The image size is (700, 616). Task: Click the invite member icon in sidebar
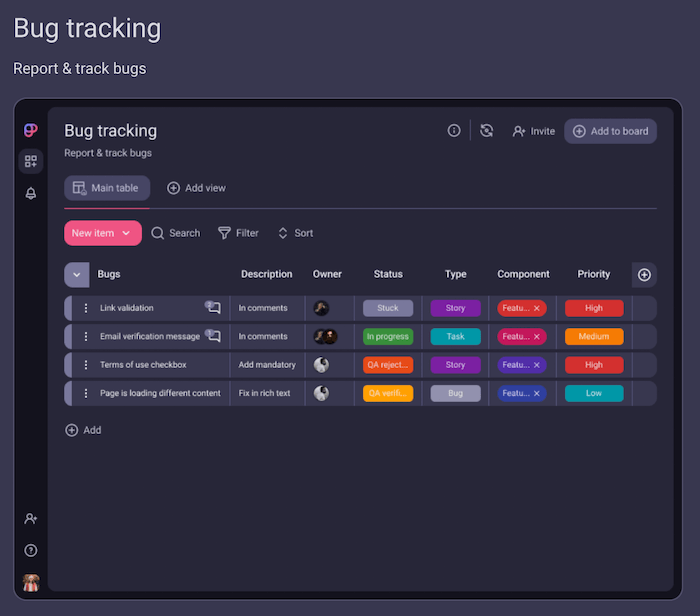(31, 518)
